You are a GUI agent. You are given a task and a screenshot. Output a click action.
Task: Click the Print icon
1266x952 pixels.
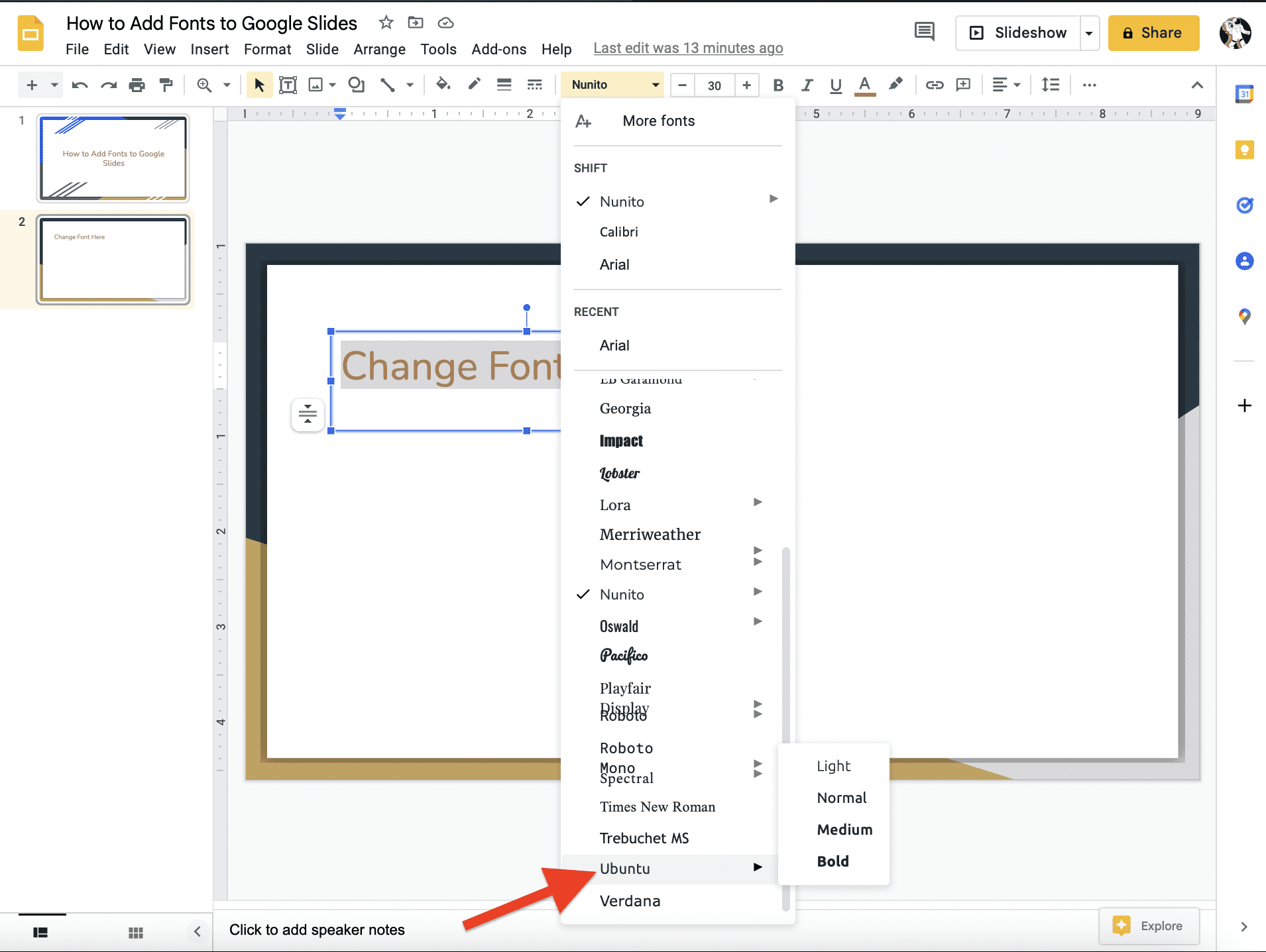137,85
